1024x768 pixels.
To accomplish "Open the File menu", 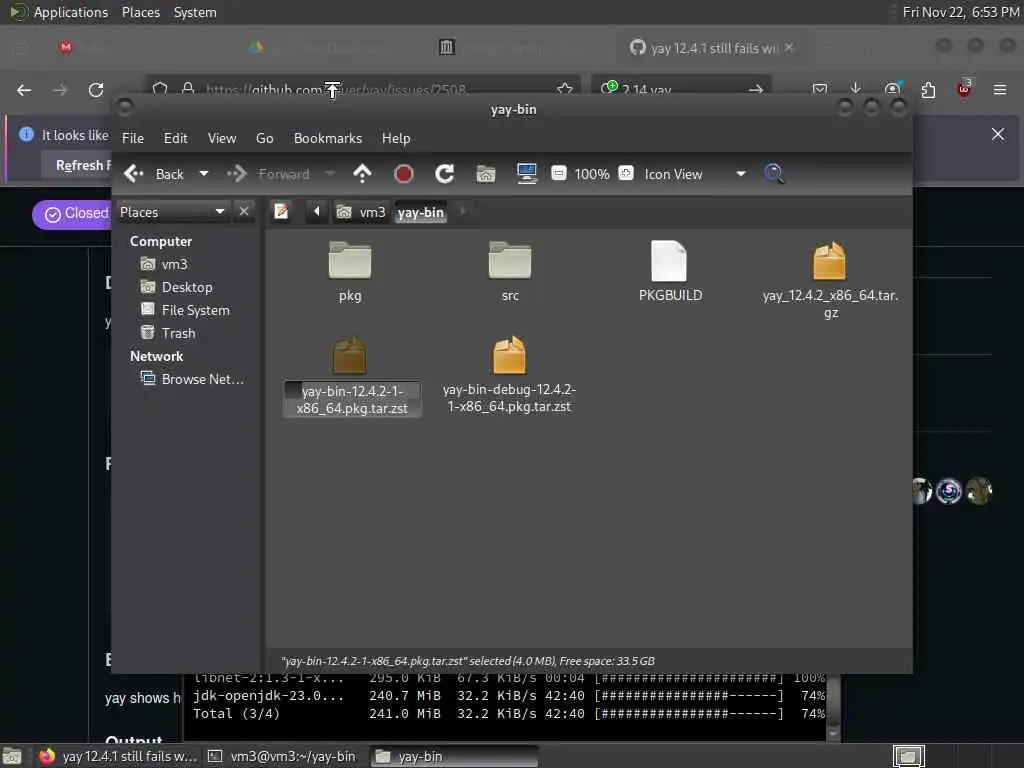I will 133,138.
